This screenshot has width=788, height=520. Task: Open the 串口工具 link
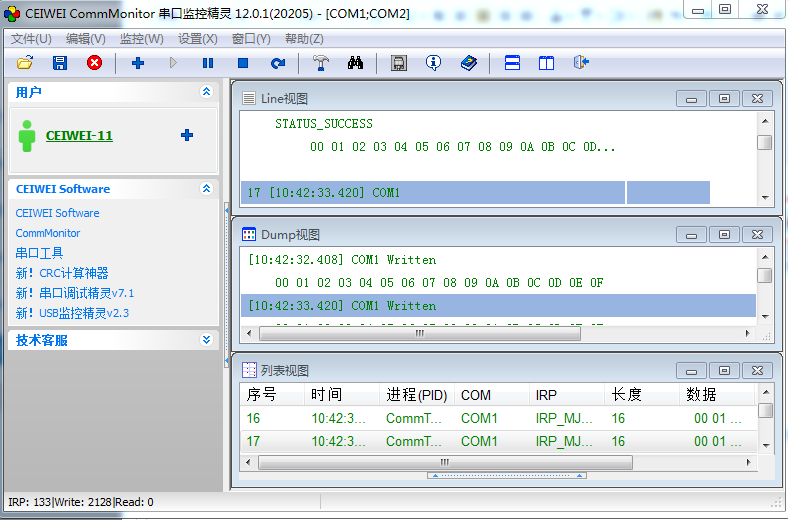click(x=39, y=253)
